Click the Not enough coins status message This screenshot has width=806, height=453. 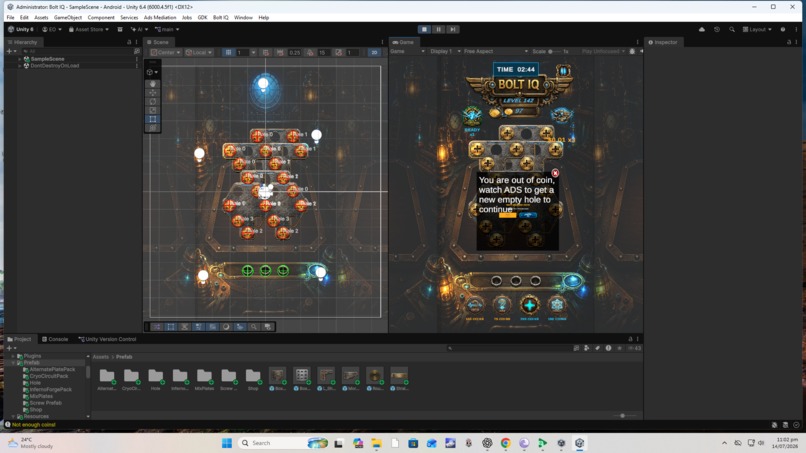[33, 425]
